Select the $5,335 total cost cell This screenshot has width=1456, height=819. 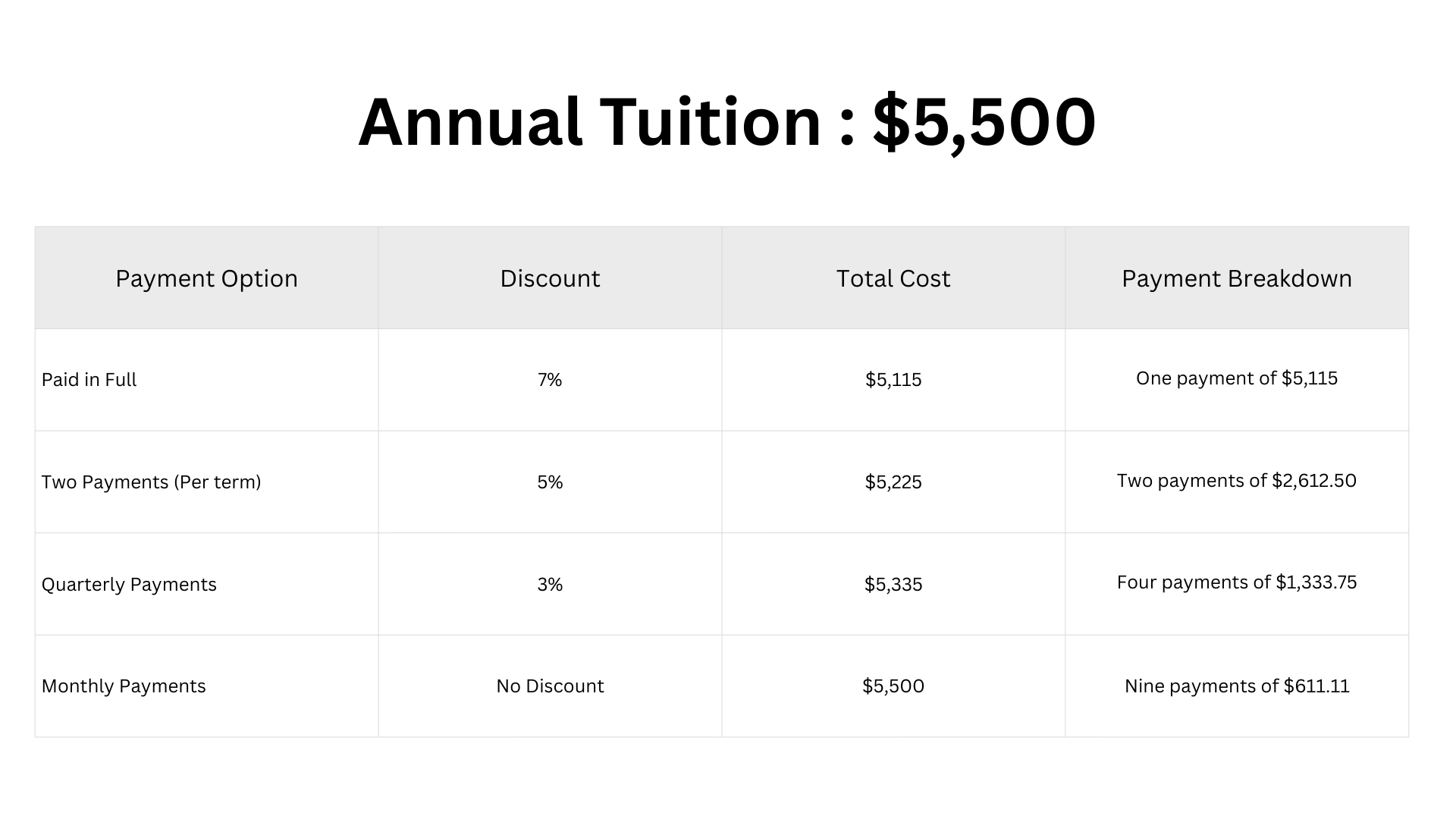[x=893, y=585]
